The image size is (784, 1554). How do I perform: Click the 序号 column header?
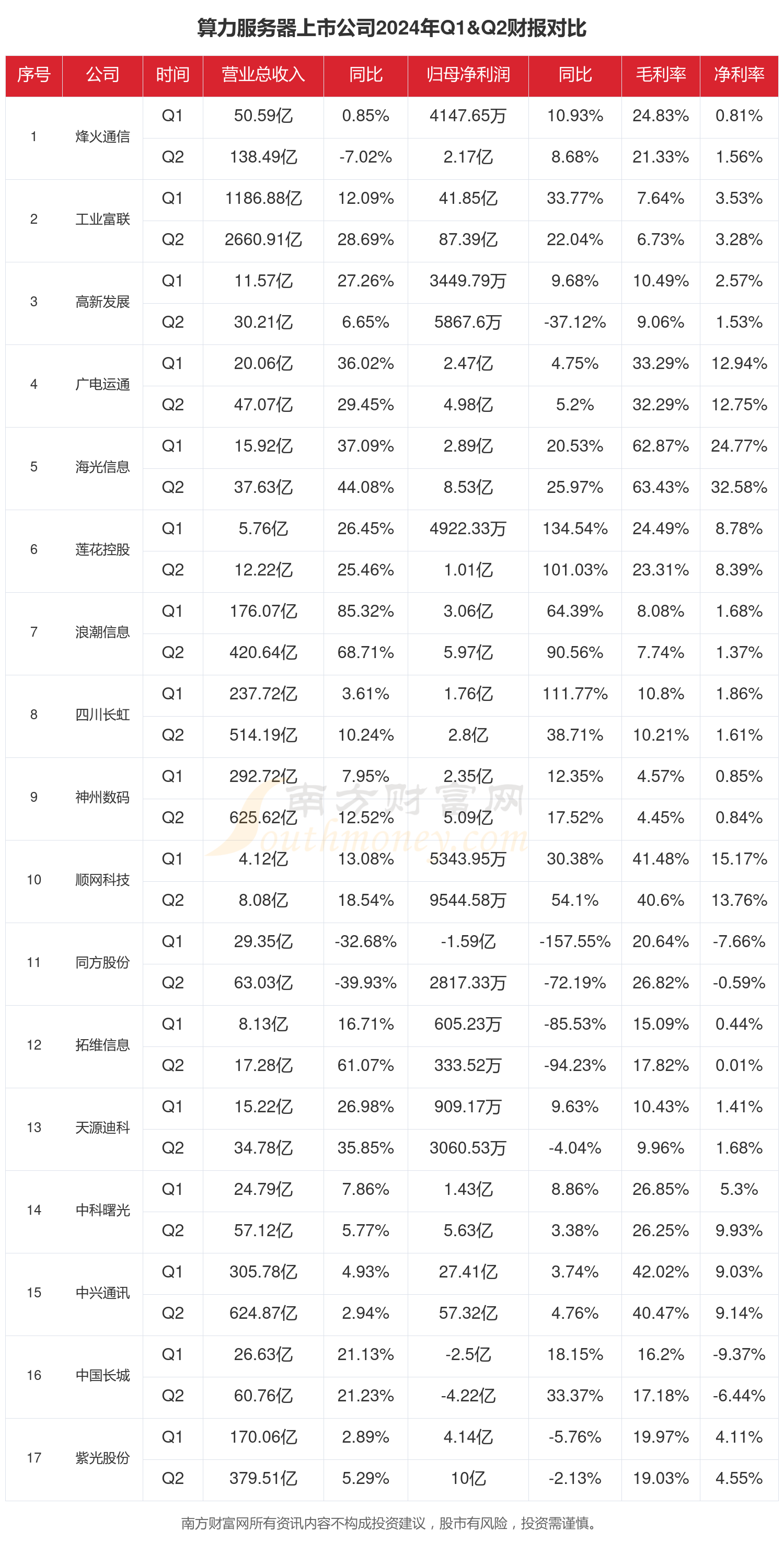click(34, 75)
